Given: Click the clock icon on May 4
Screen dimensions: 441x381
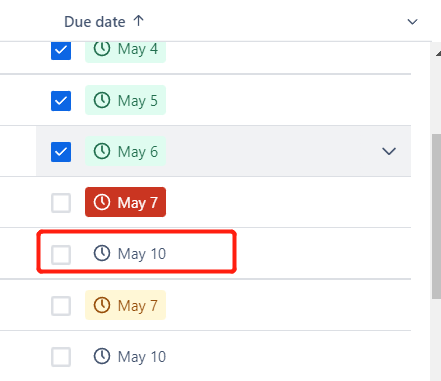Looking at the screenshot, I should (102, 49).
